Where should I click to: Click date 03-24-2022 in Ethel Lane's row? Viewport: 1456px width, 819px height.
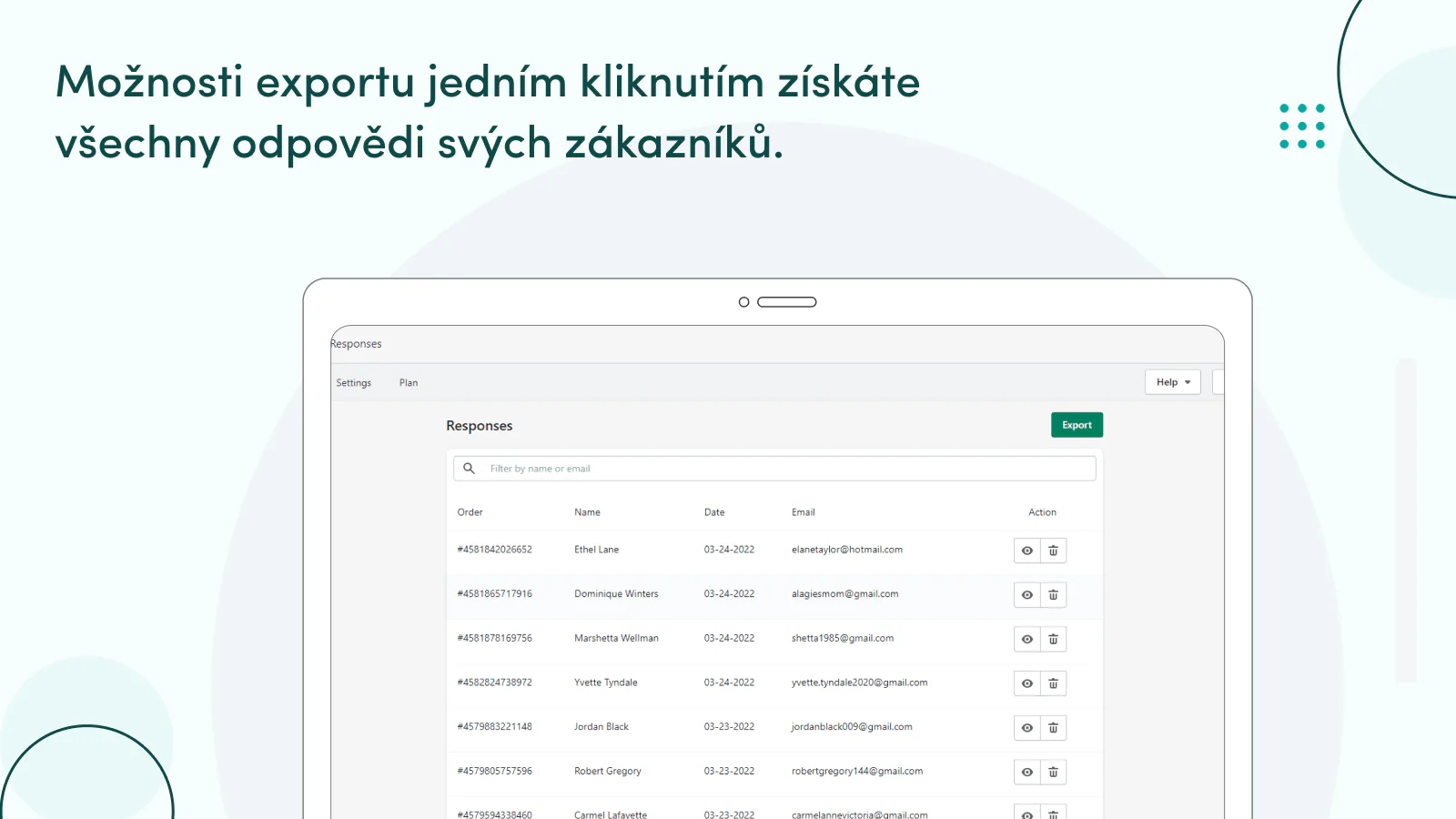(x=730, y=550)
